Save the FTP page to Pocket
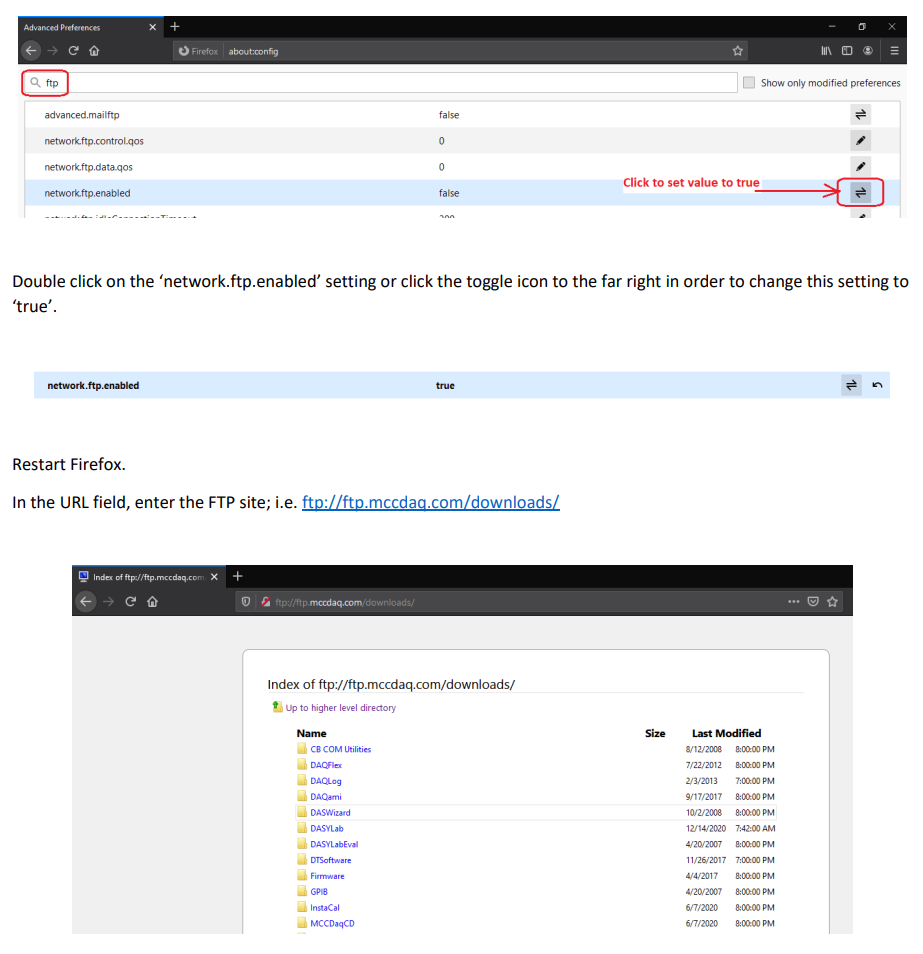Viewport: 923px width, 954px height. (x=813, y=602)
